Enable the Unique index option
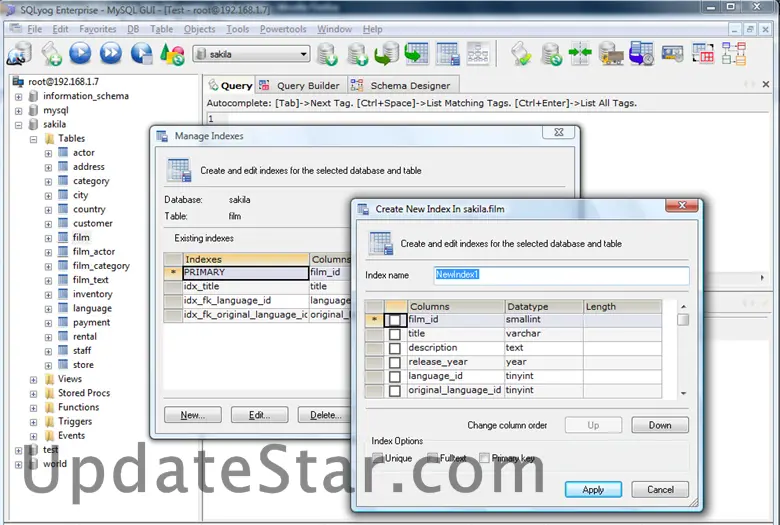Viewport: 780px width, 525px height. (378, 458)
